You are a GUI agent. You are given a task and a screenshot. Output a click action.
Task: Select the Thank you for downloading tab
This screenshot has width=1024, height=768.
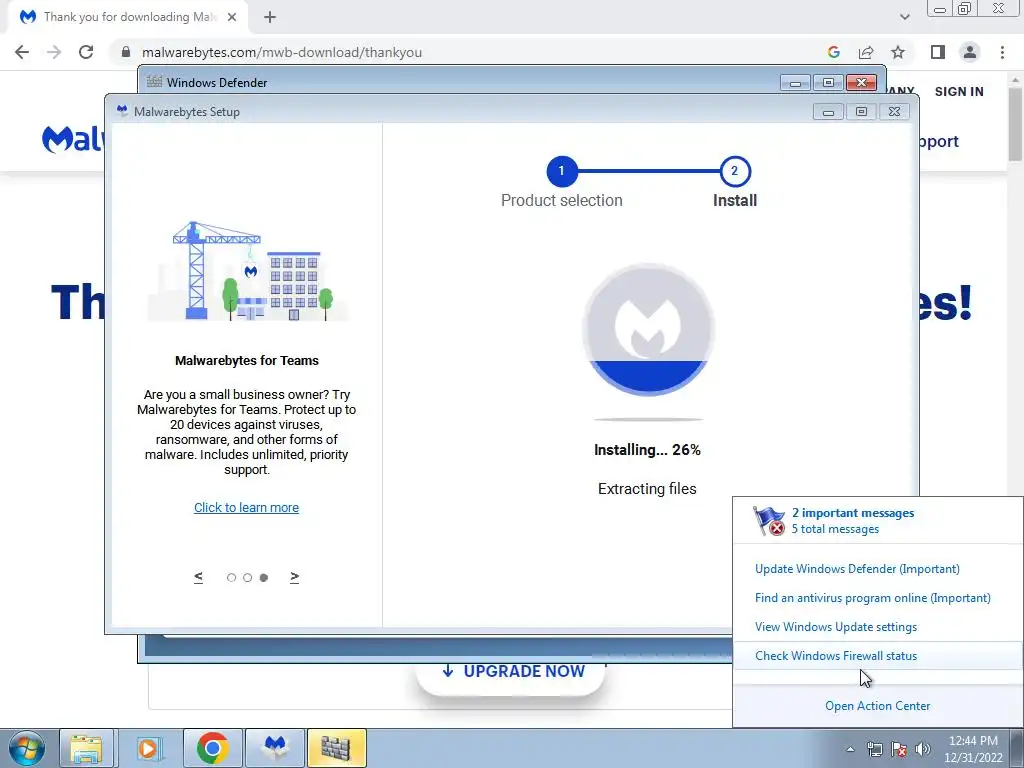(x=129, y=17)
